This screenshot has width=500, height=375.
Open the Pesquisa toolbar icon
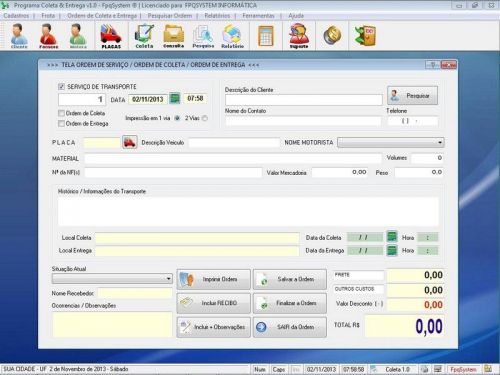tap(203, 36)
